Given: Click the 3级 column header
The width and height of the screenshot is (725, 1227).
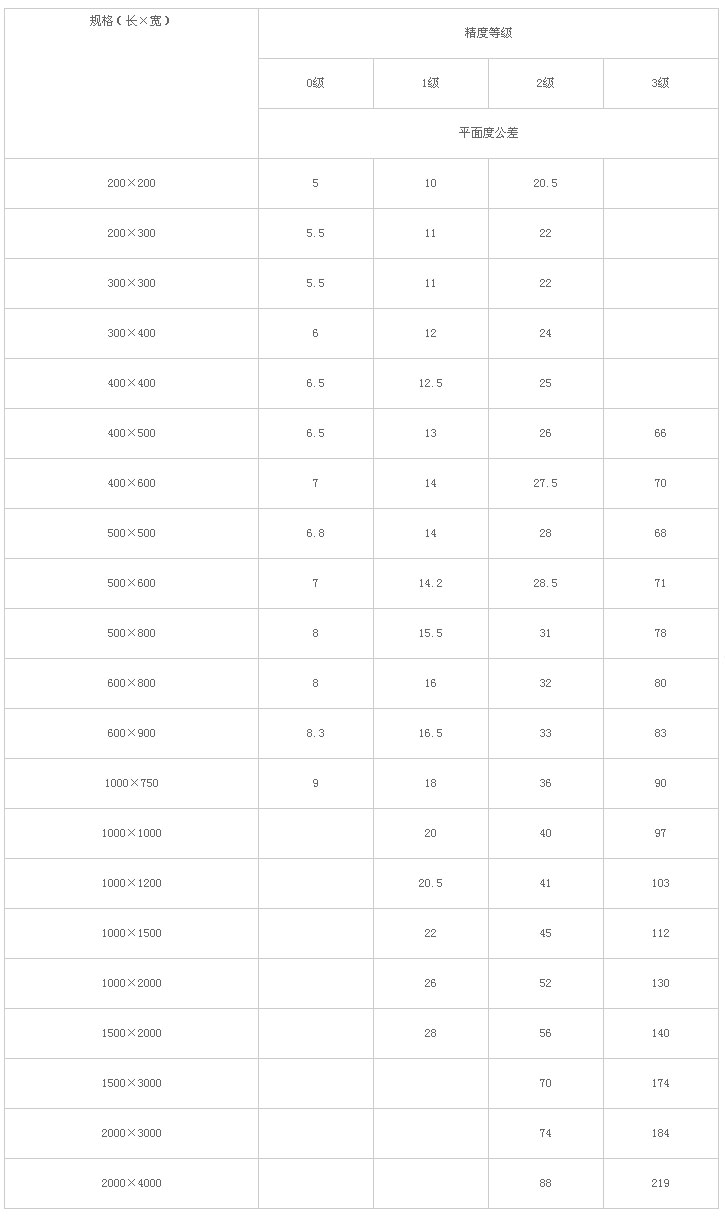Looking at the screenshot, I should click(661, 84).
